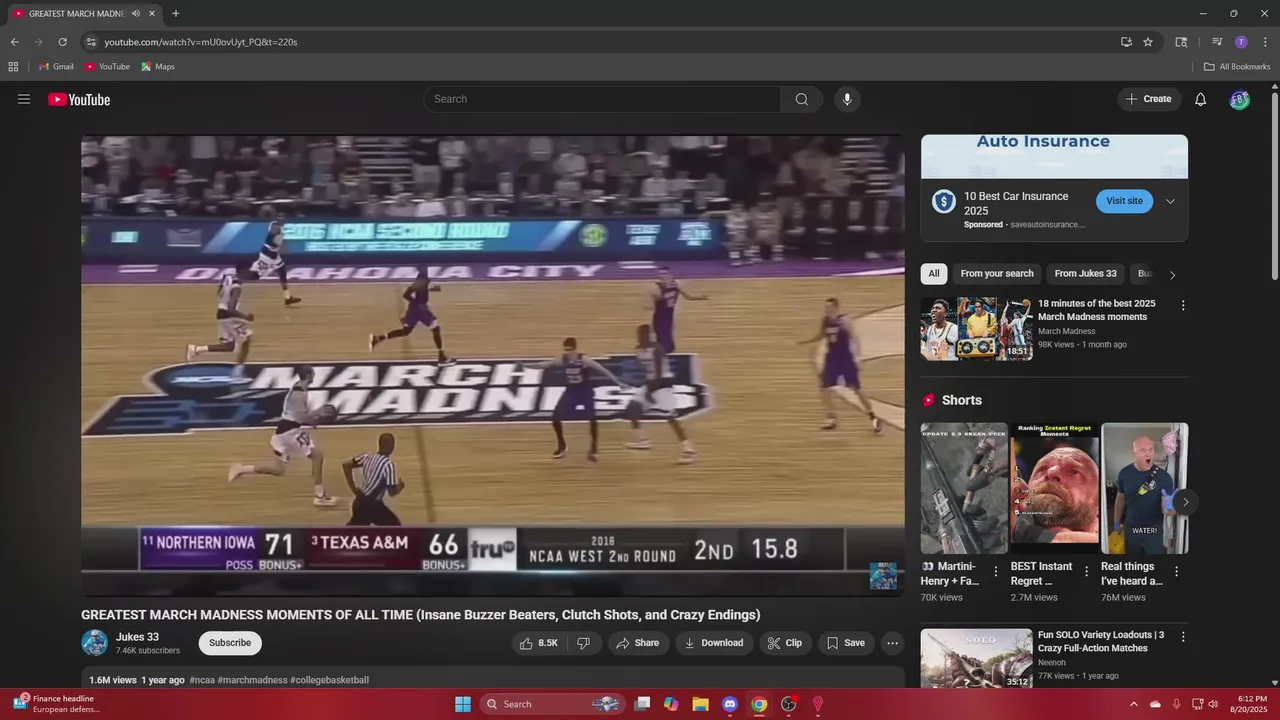
Task: Open options for Martini-Henry short
Action: click(995, 572)
